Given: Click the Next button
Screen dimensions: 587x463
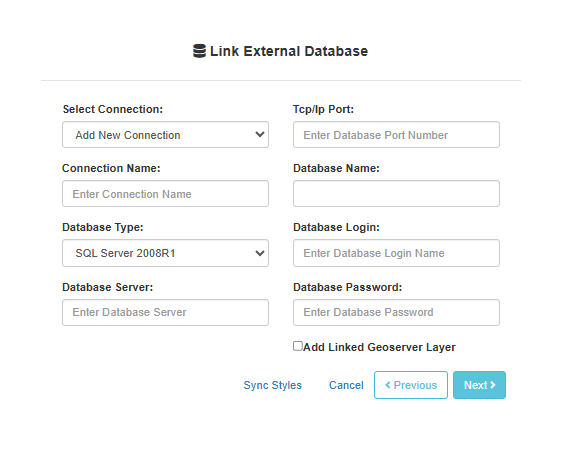Looking at the screenshot, I should coord(479,385).
